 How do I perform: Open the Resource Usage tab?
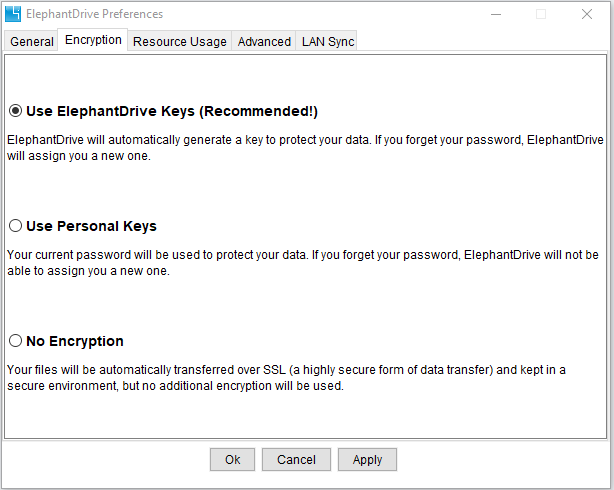(x=180, y=41)
